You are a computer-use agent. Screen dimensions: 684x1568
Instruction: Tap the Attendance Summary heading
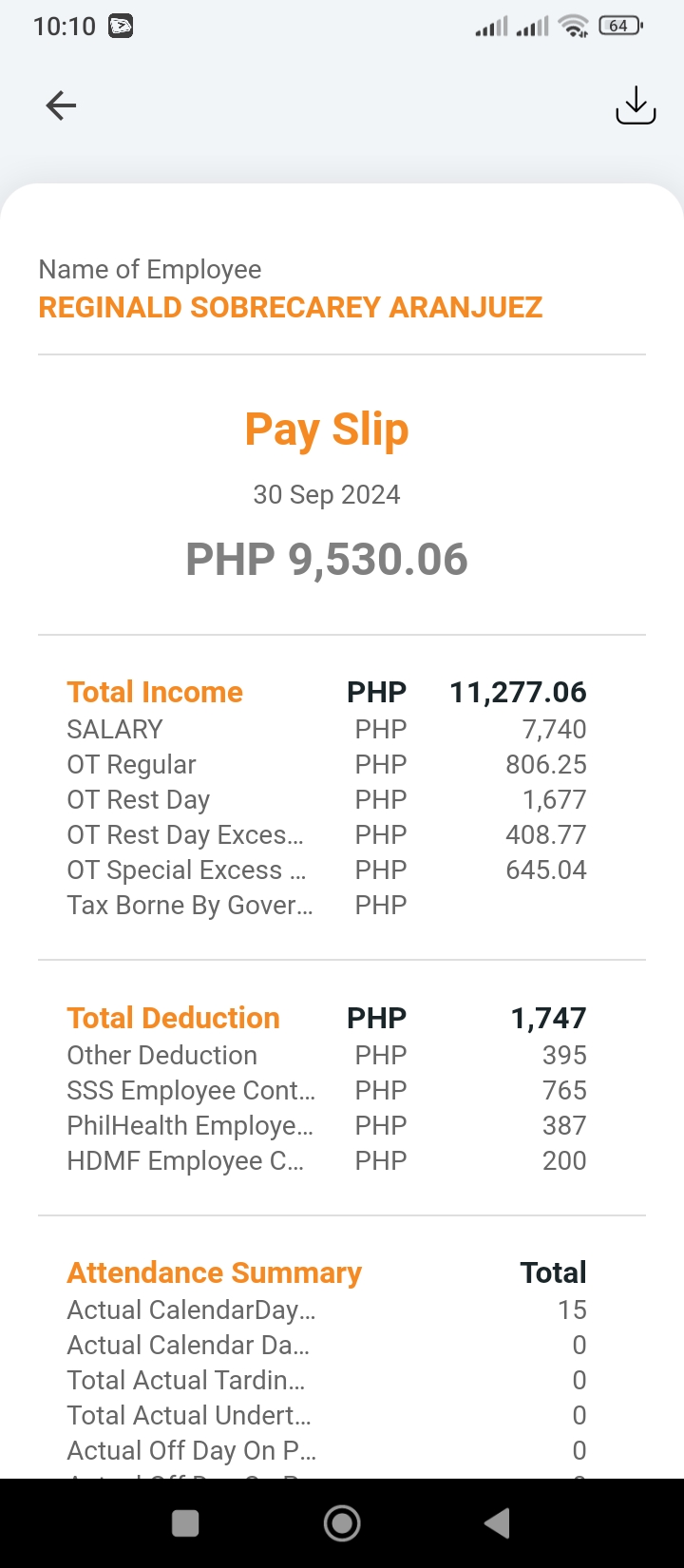coord(214,1272)
